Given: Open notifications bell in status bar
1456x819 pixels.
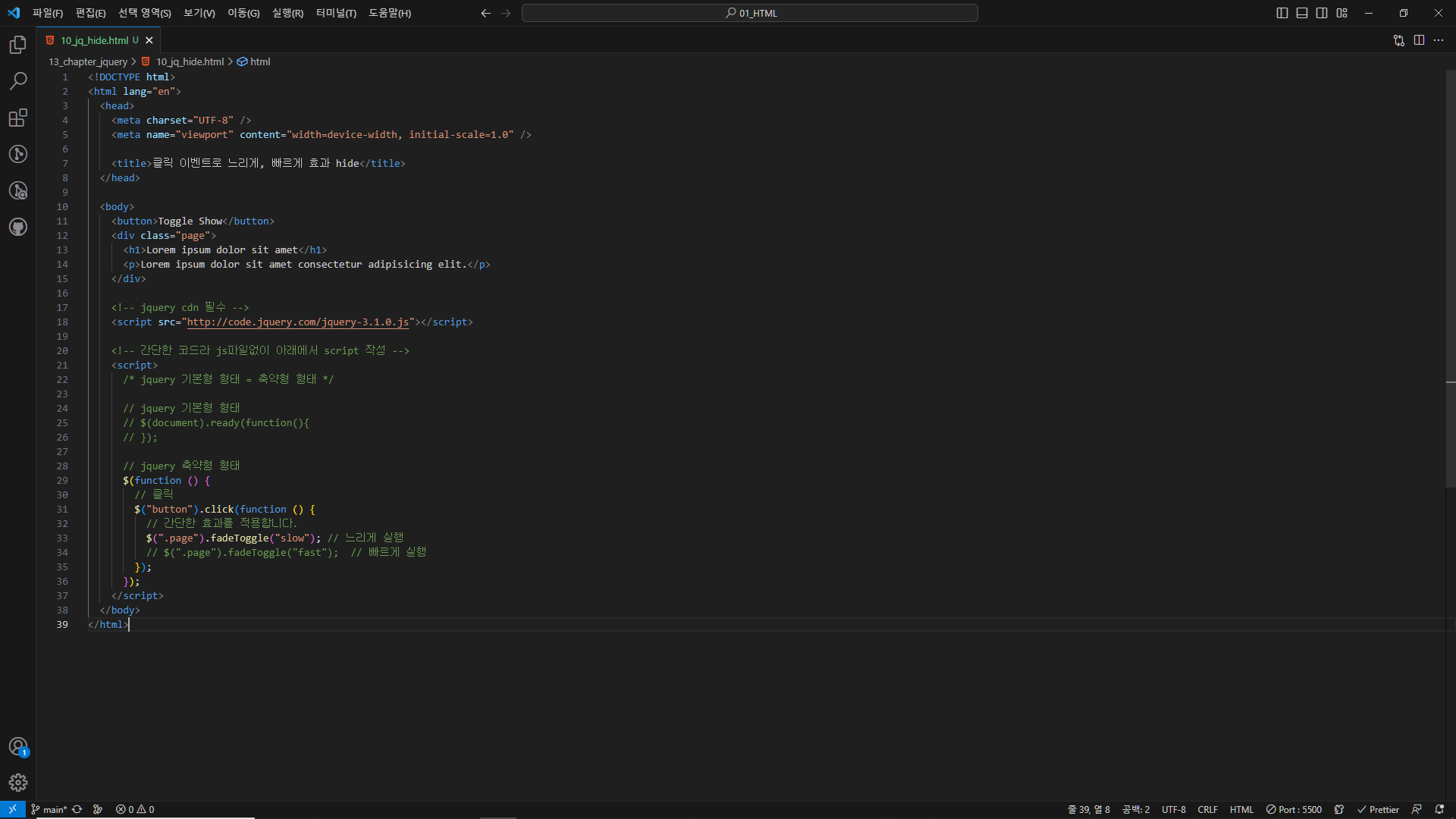Looking at the screenshot, I should point(1439,809).
